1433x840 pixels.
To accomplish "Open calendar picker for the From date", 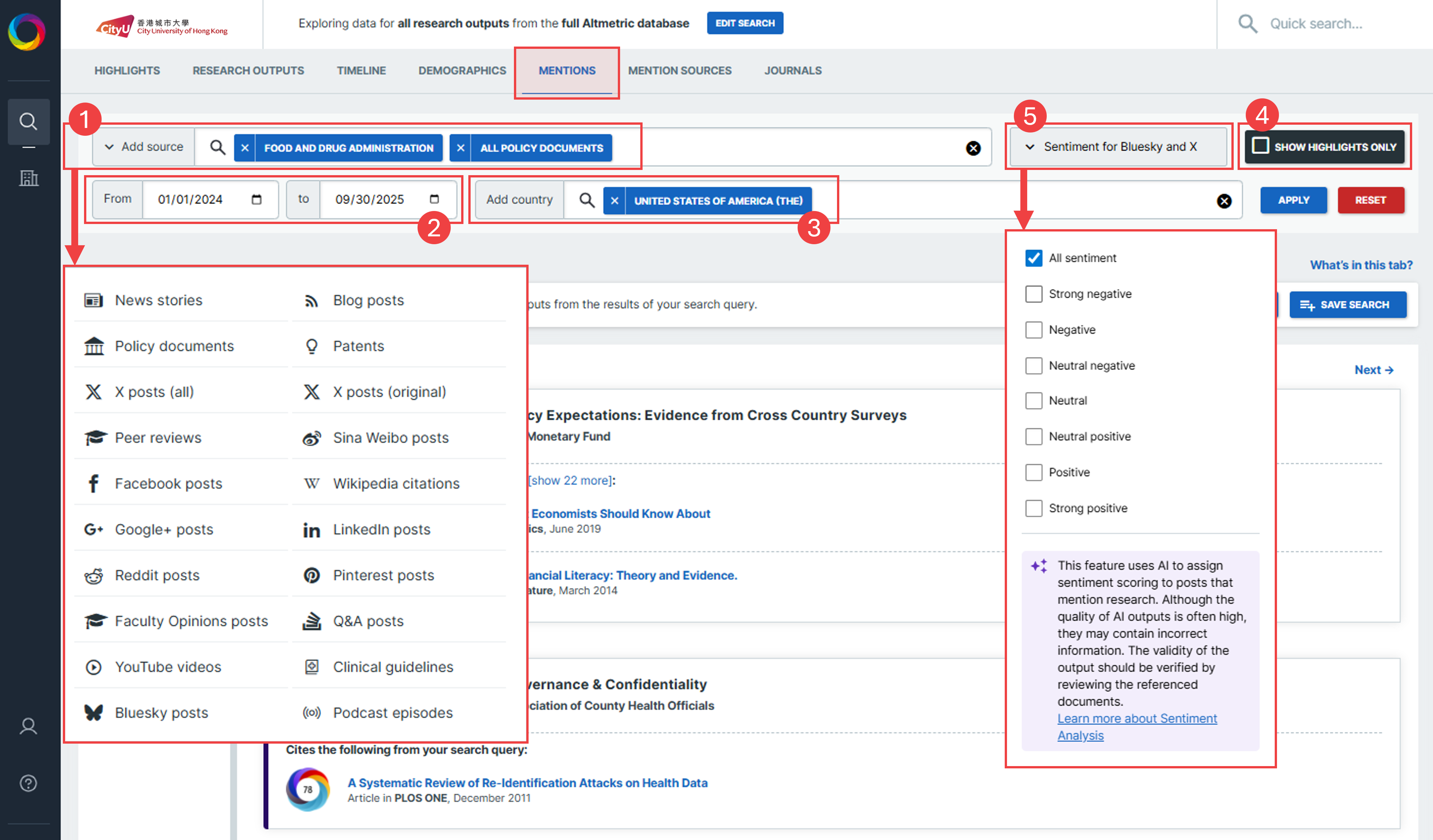I will [x=256, y=199].
